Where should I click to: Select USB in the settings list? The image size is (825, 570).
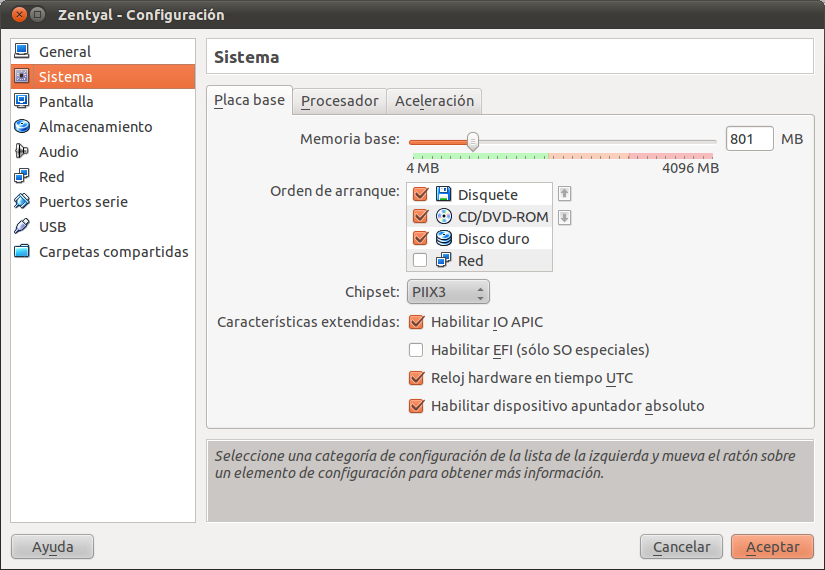coord(103,226)
